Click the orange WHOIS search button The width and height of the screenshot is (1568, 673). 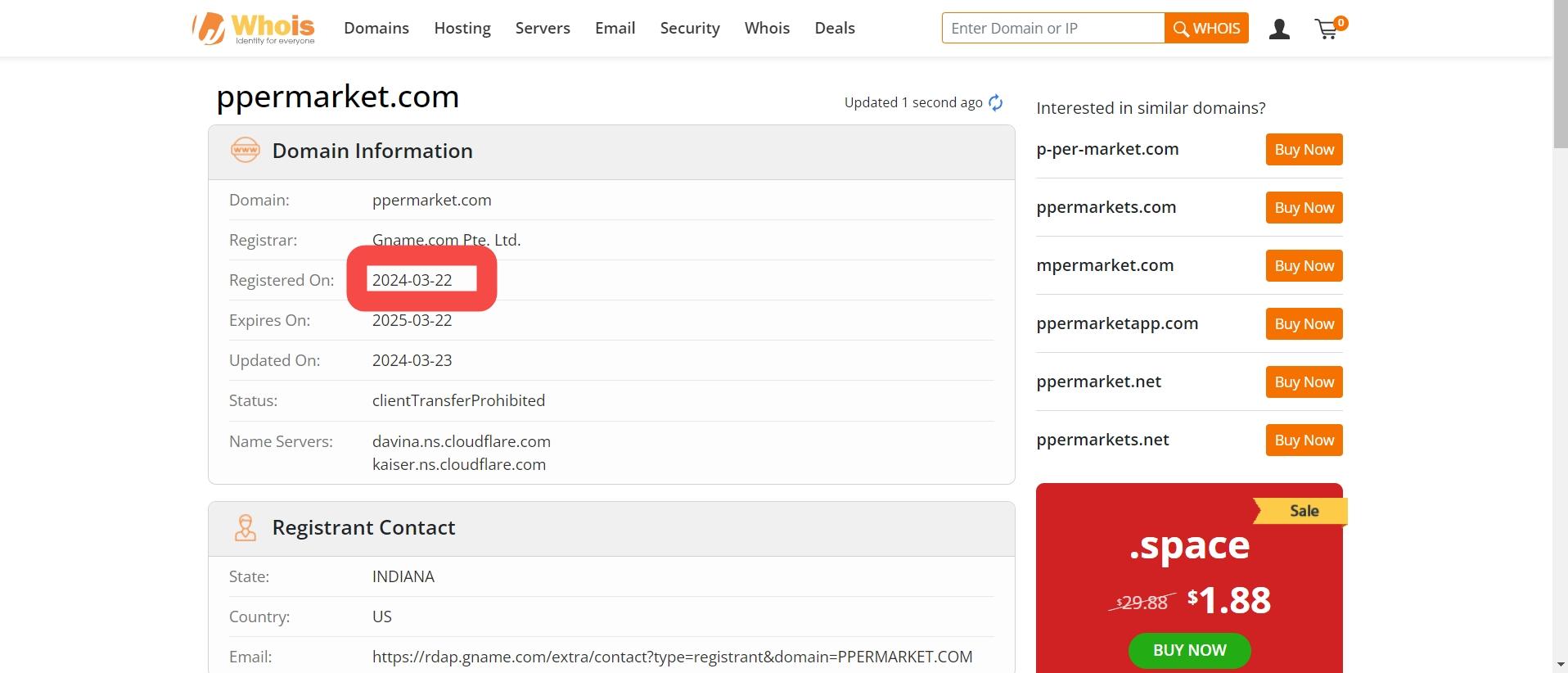pos(1206,28)
